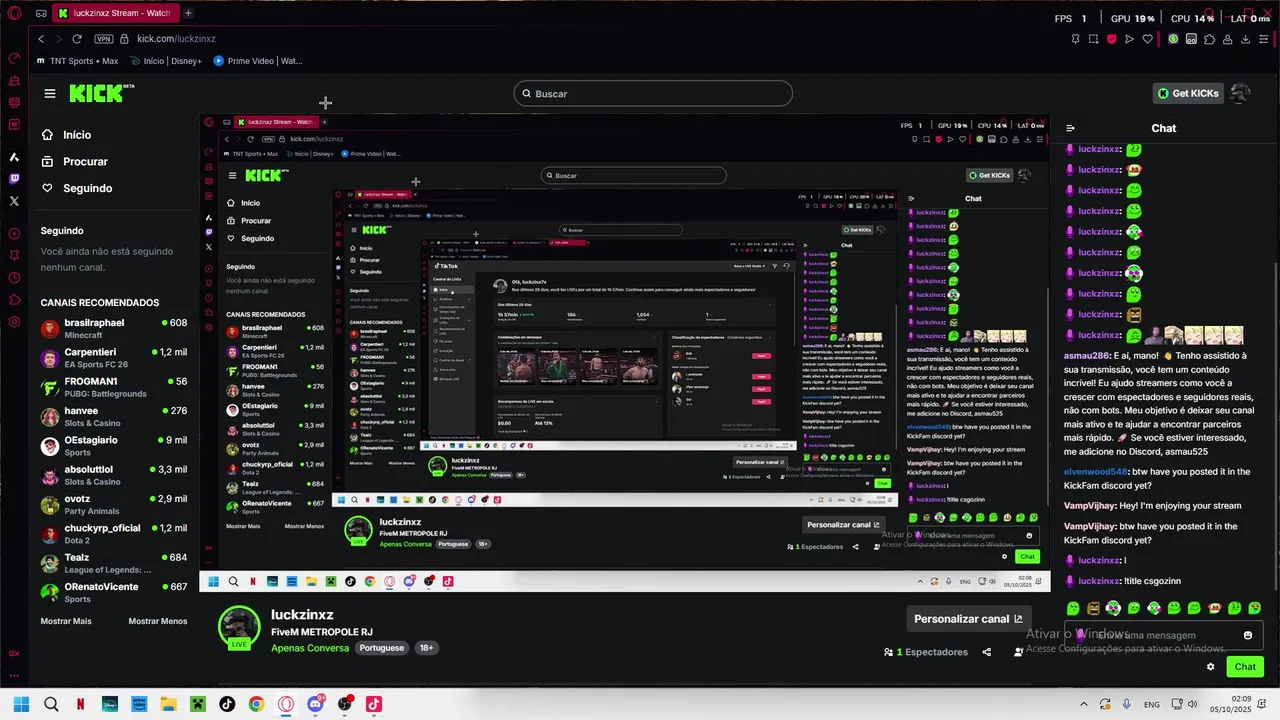Collapse list with Mostrar Menos
This screenshot has width=1280, height=720.
(x=158, y=621)
